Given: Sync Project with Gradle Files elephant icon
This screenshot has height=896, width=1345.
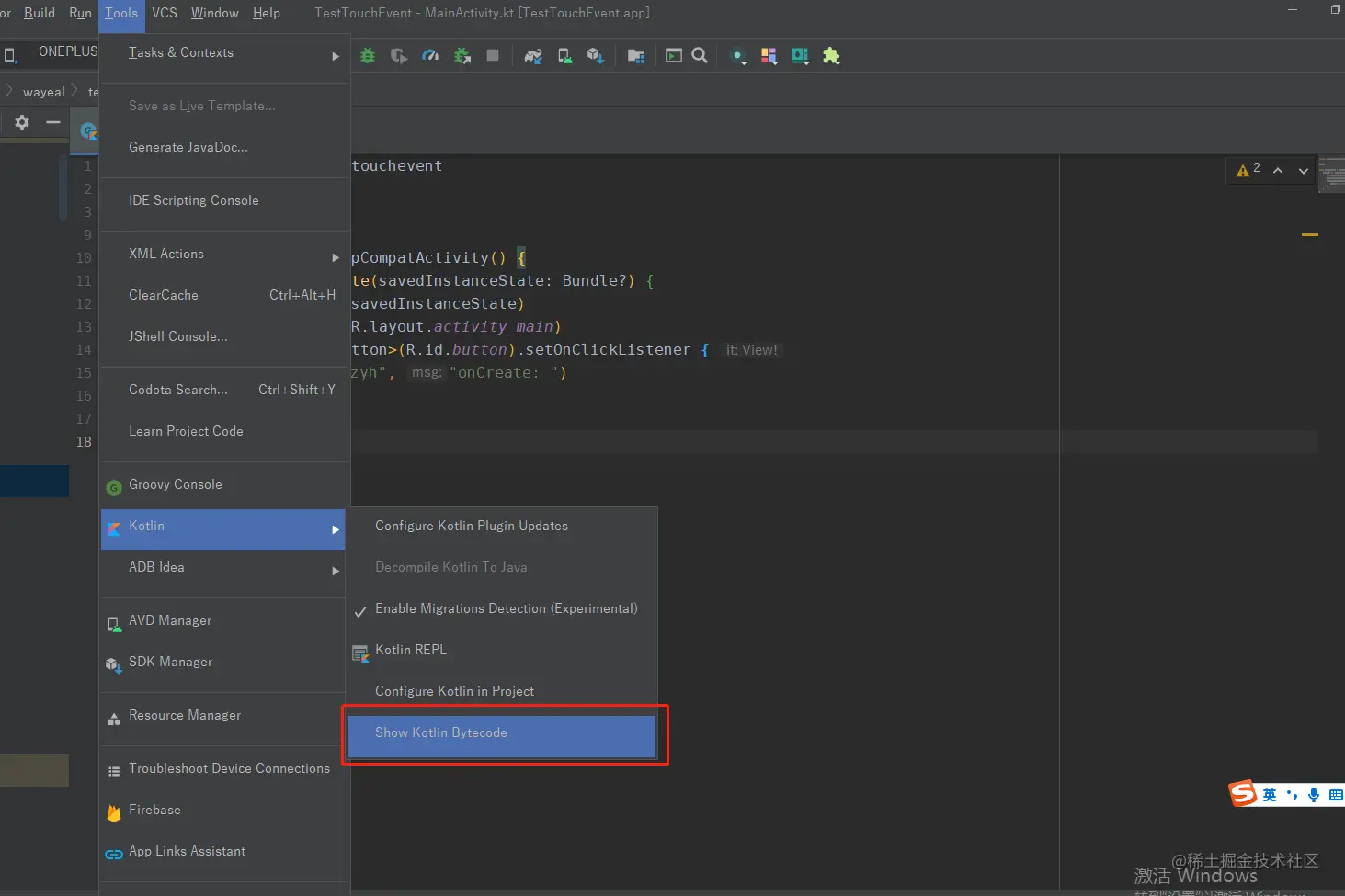Looking at the screenshot, I should 533,56.
